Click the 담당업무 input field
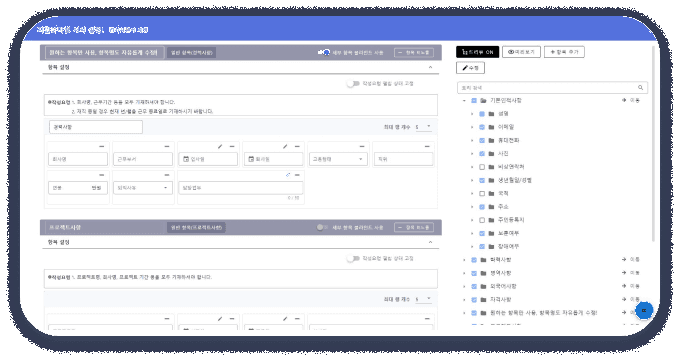Image resolution: width=680 pixels, height=360 pixels. (241, 188)
